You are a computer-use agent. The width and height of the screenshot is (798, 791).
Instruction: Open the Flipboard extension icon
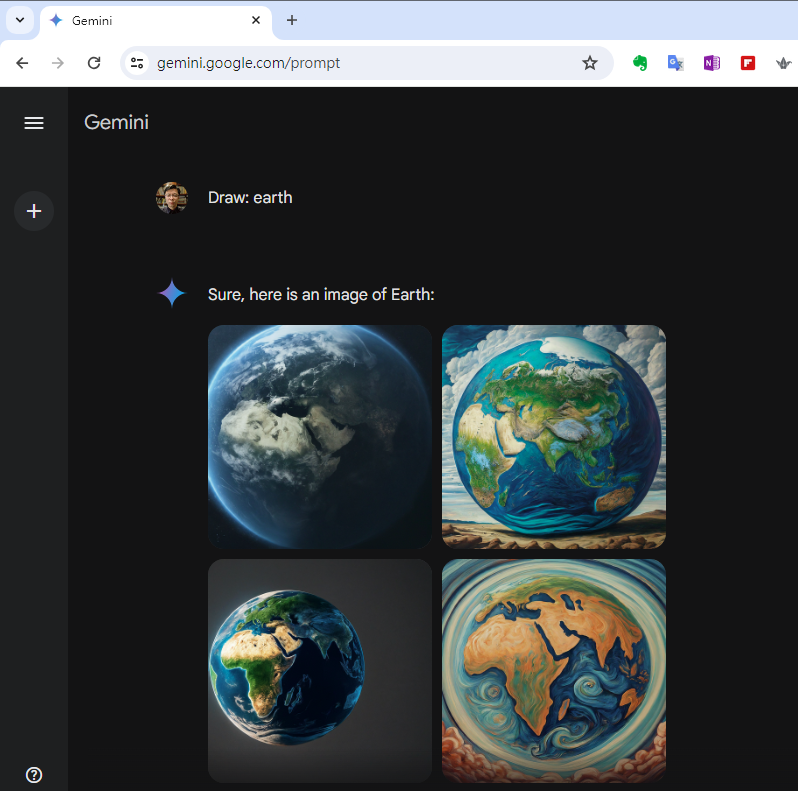(x=748, y=63)
